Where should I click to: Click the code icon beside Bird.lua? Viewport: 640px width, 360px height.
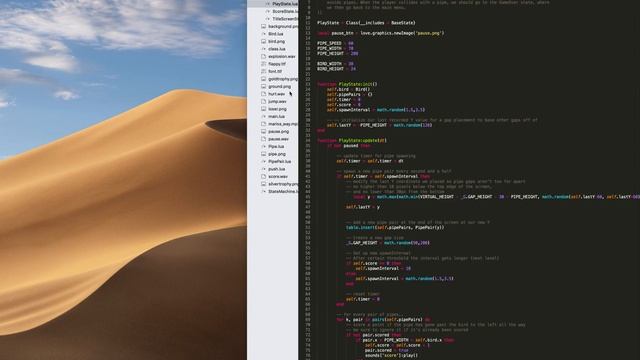pos(264,34)
